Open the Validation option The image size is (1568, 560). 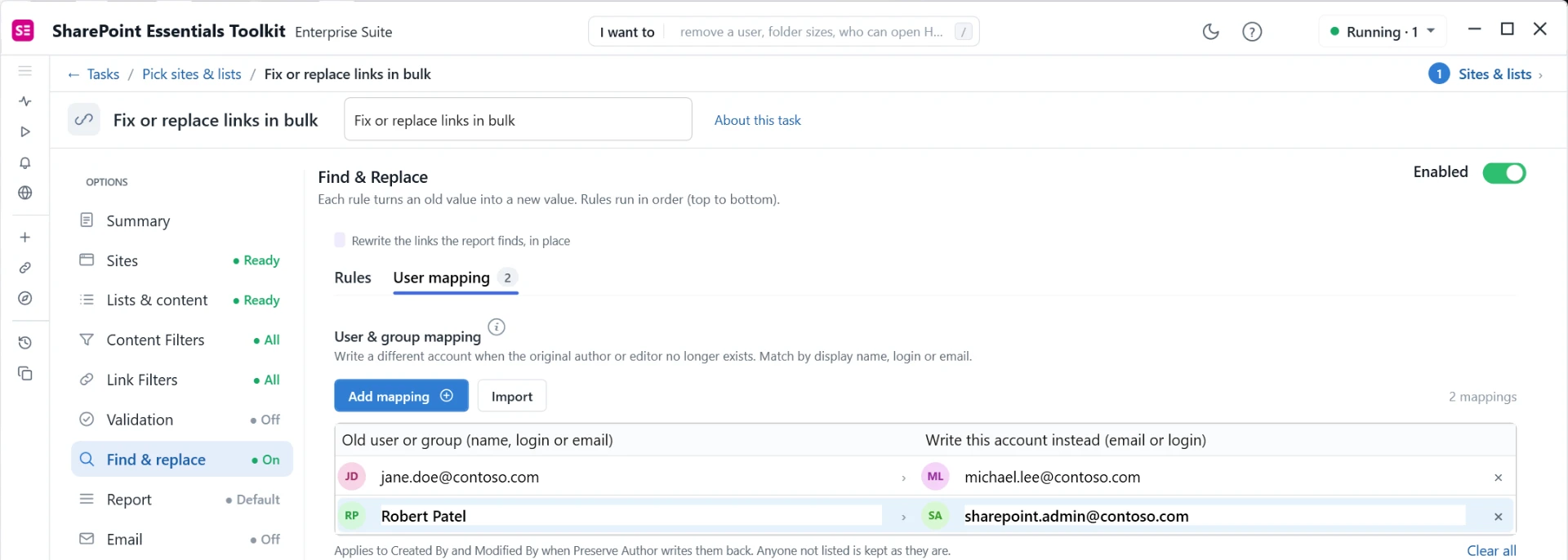pos(181,420)
